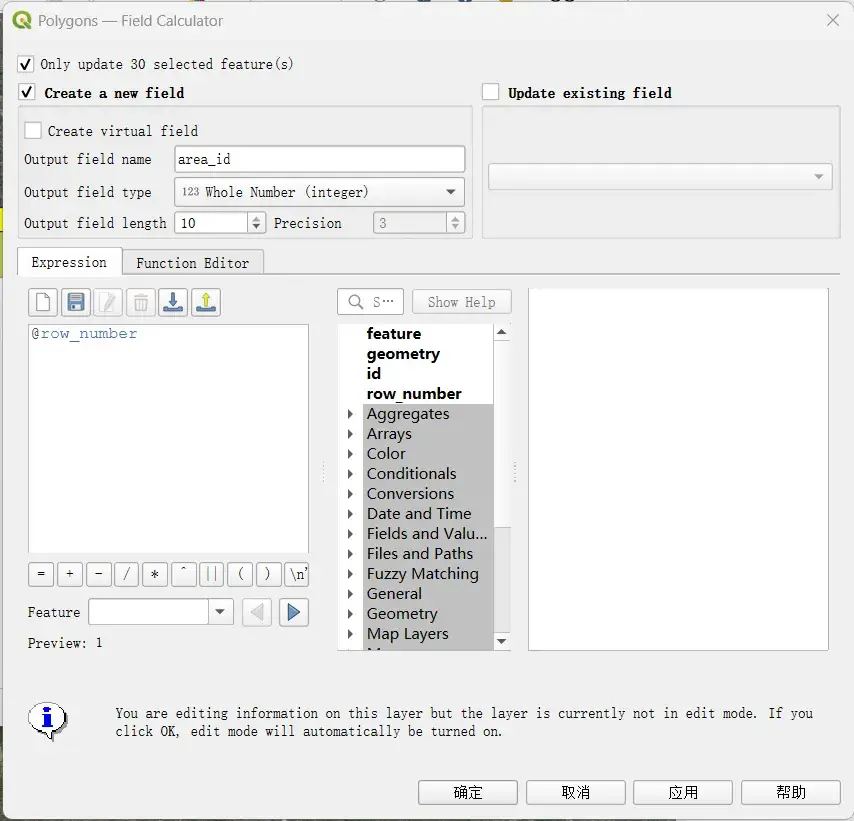Select the id variable in list
This screenshot has width=854, height=821.
tap(374, 374)
